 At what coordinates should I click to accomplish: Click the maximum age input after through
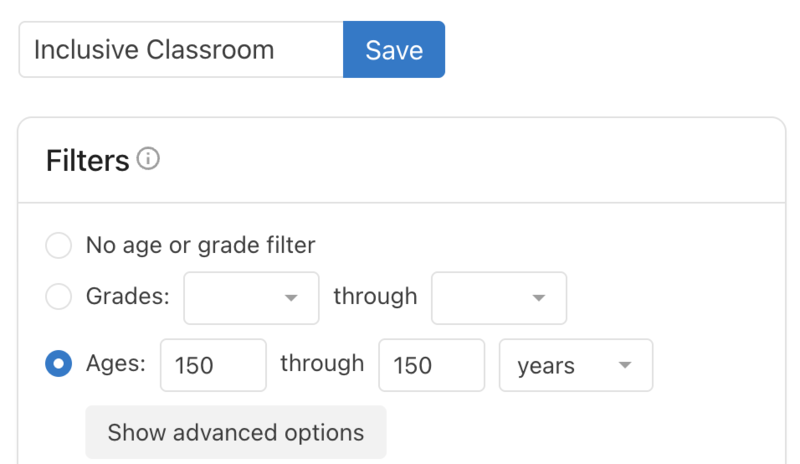pyautogui.click(x=430, y=366)
